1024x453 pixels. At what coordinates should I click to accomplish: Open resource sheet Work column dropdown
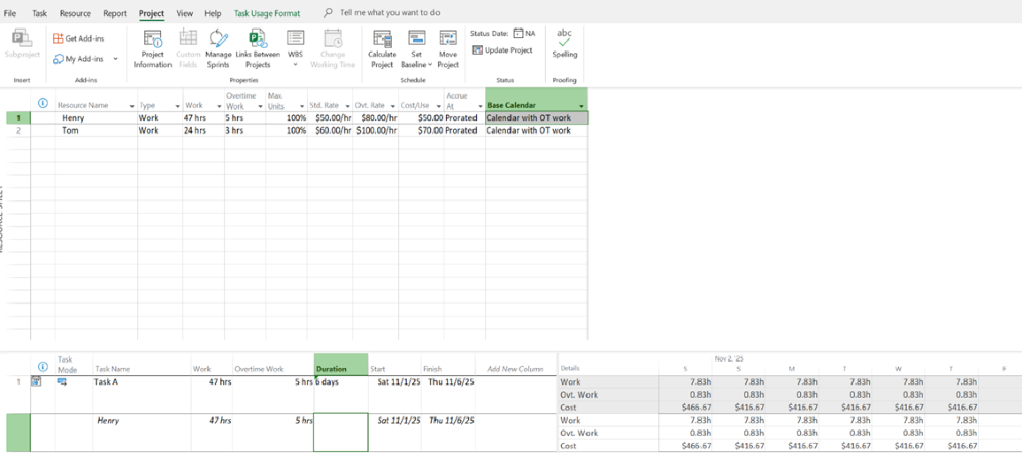[x=219, y=106]
